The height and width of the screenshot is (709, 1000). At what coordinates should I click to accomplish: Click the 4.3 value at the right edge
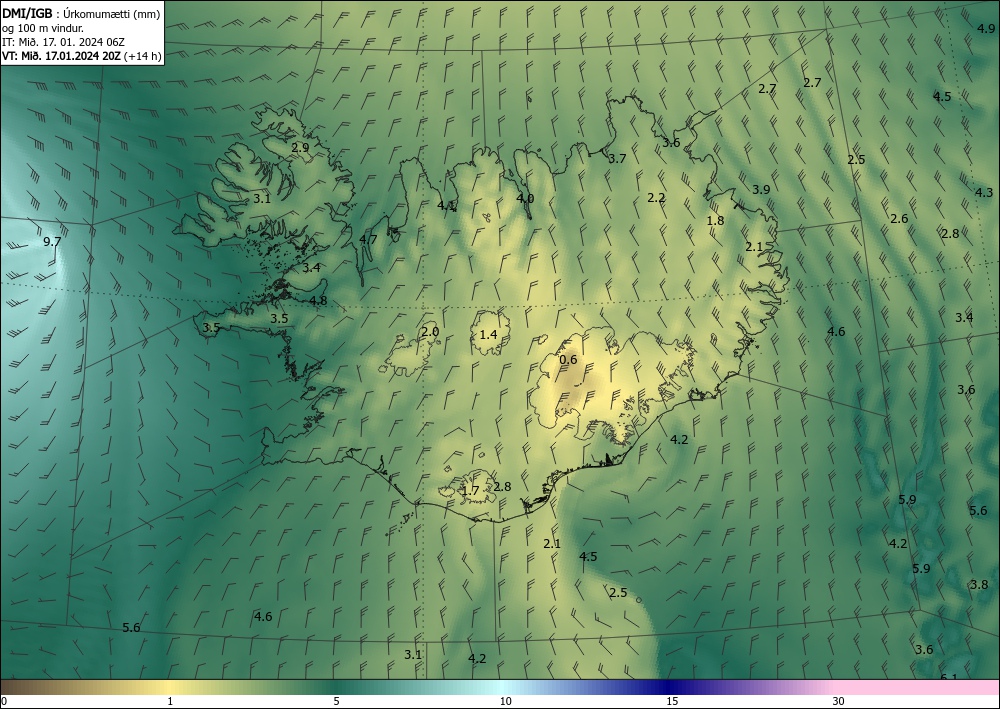tap(984, 193)
